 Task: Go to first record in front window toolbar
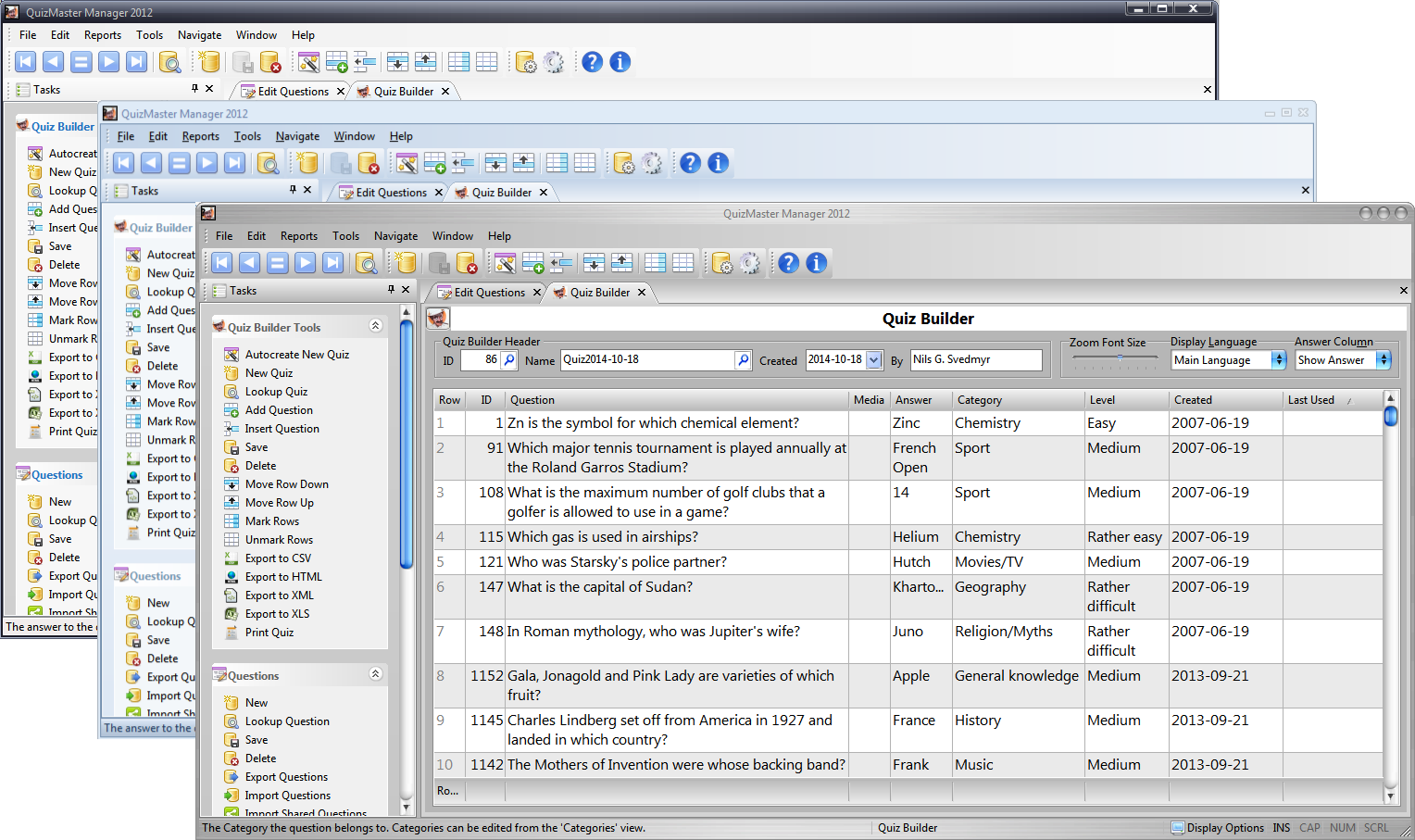click(x=222, y=263)
